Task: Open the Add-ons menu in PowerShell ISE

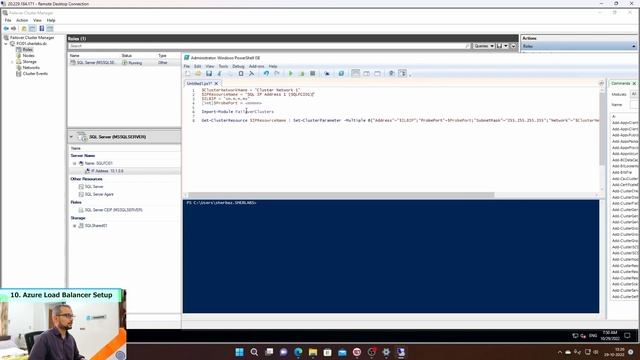Action: tap(256, 66)
